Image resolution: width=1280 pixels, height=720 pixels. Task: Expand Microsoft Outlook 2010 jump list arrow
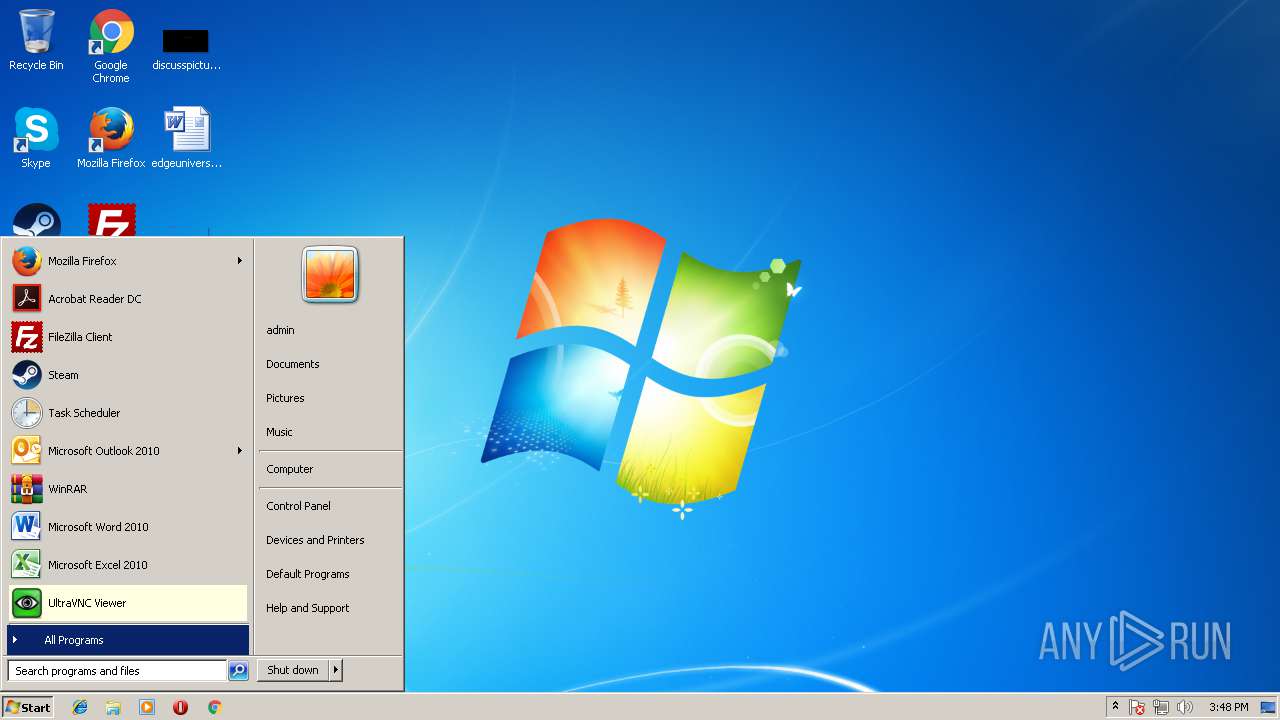tap(239, 451)
